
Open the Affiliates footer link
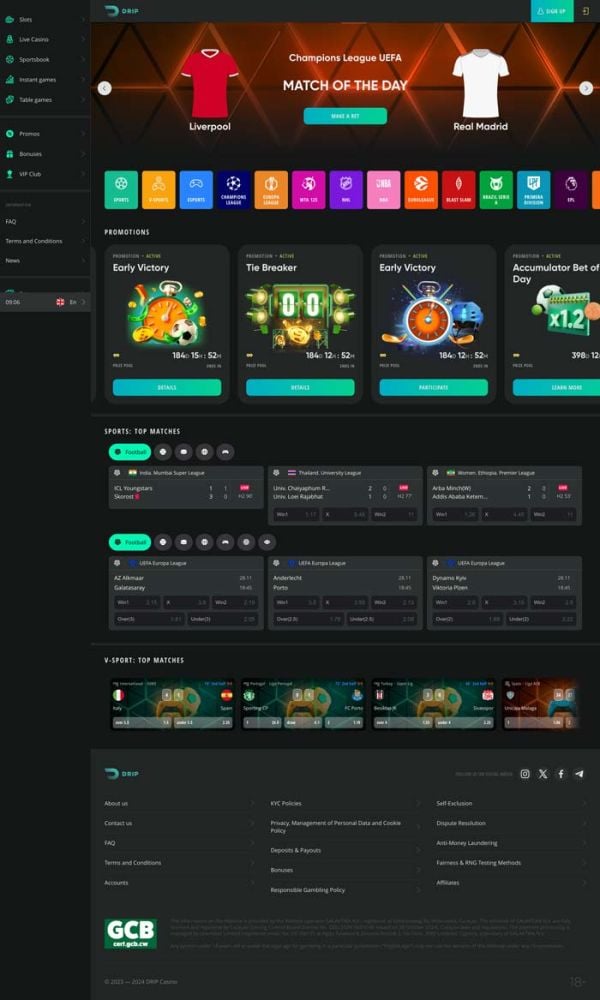click(448, 883)
